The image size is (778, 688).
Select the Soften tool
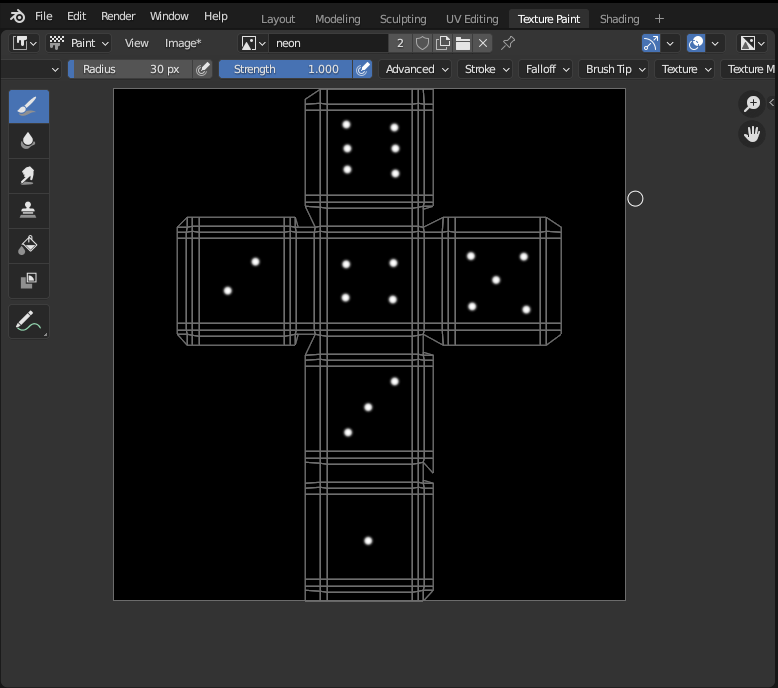pos(29,141)
